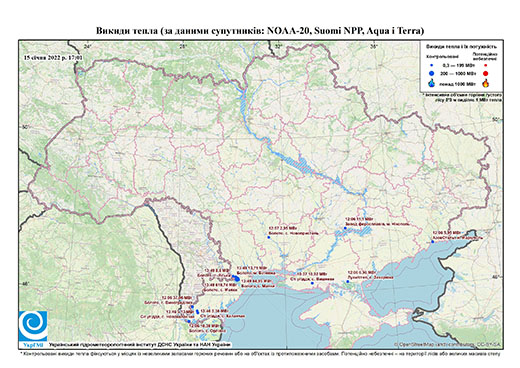The width and height of the screenshot is (520, 368).
Task: Select the large blue heat cluster near Odesa
Action: pyautogui.click(x=236, y=279)
